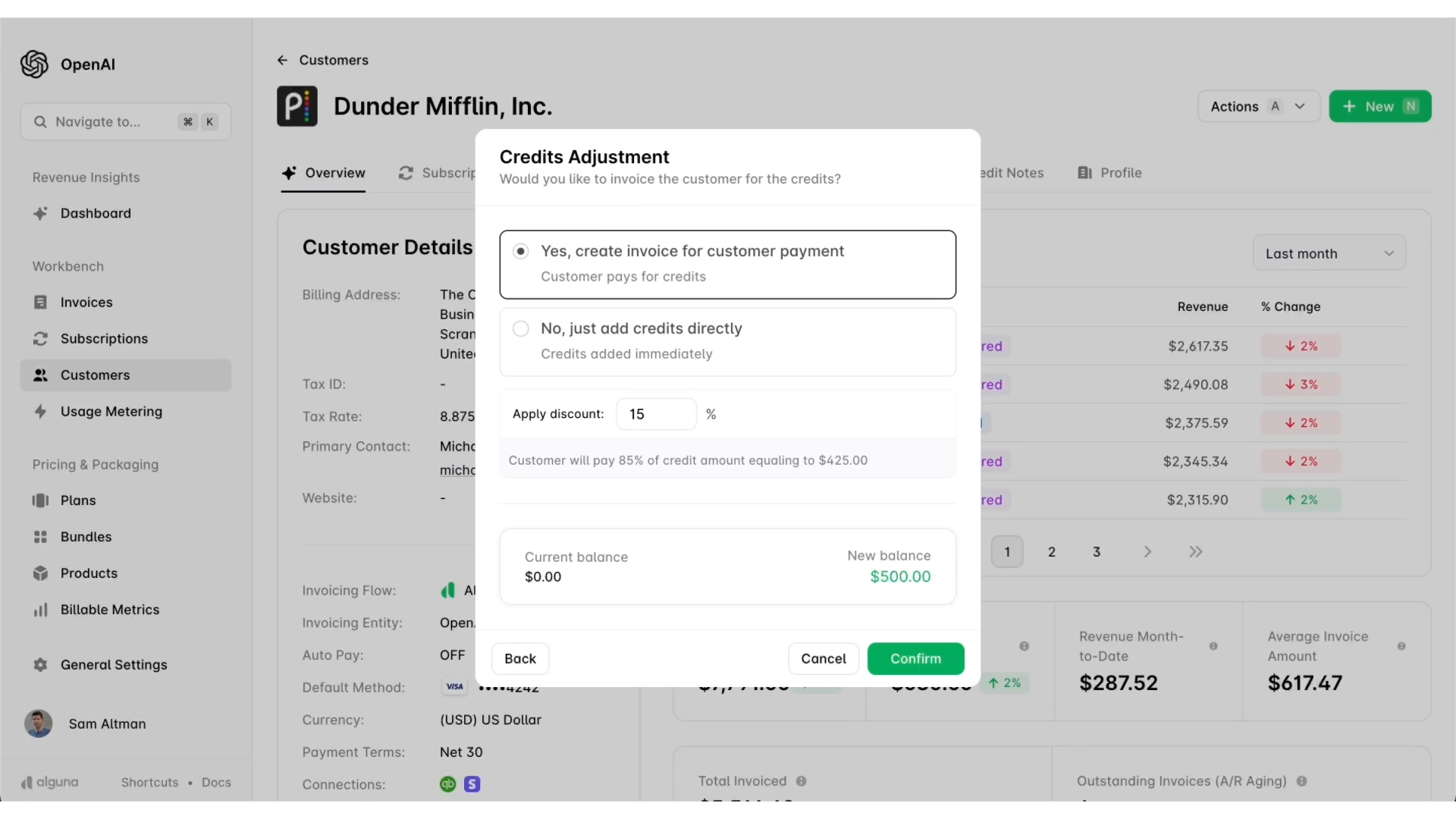The width and height of the screenshot is (1456, 819).
Task: Click the OpenAI logo icon
Action: pyautogui.click(x=34, y=64)
